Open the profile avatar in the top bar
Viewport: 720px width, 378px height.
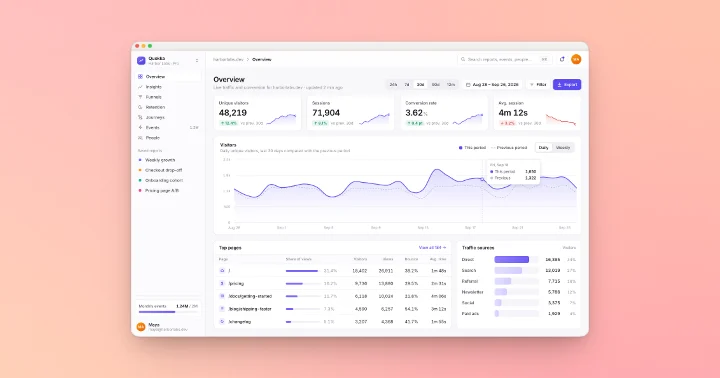pos(576,59)
